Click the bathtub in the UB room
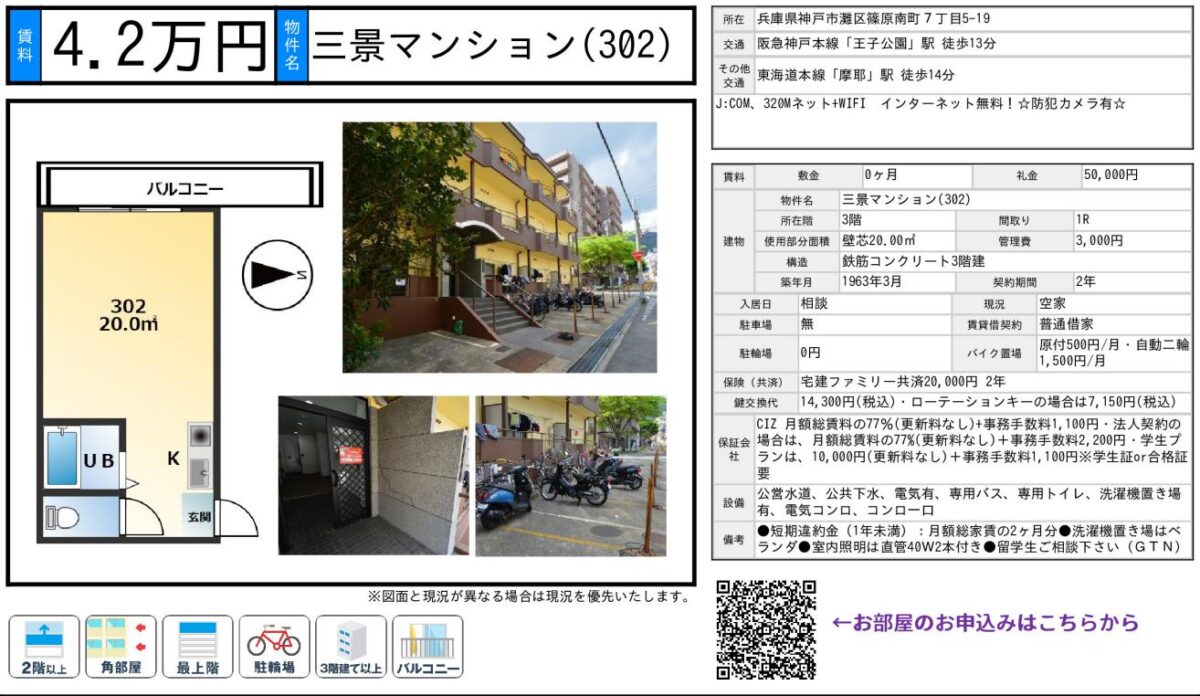Screen dimensions: 1200x696 click(x=61, y=458)
